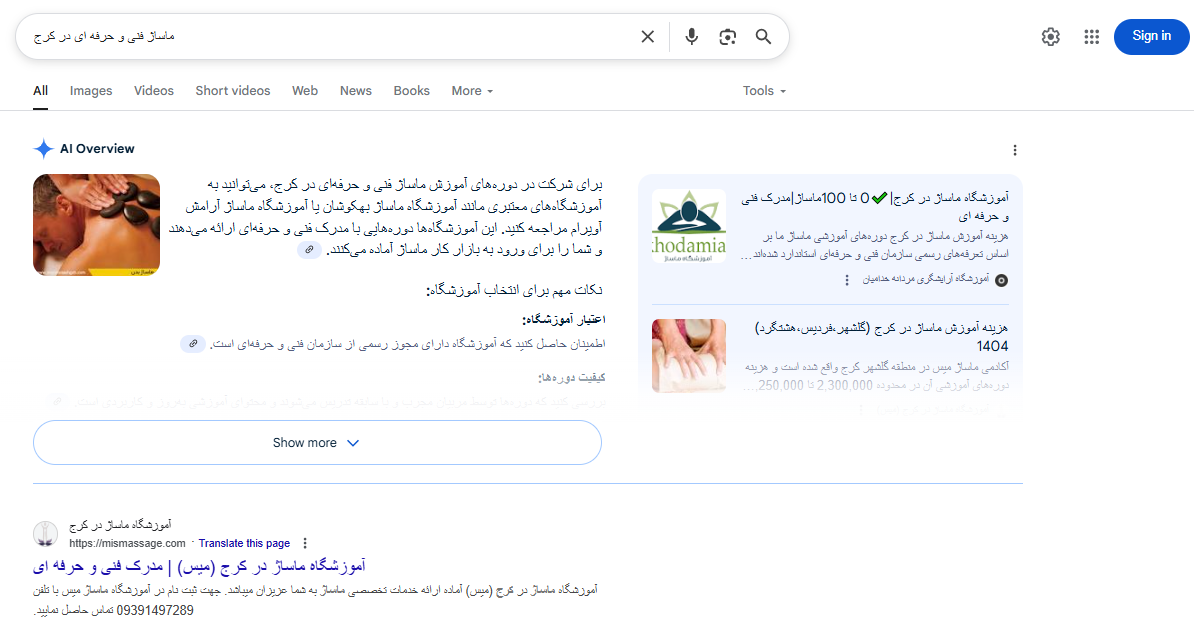
Task: Open the Tools dropdown
Action: coord(764,91)
